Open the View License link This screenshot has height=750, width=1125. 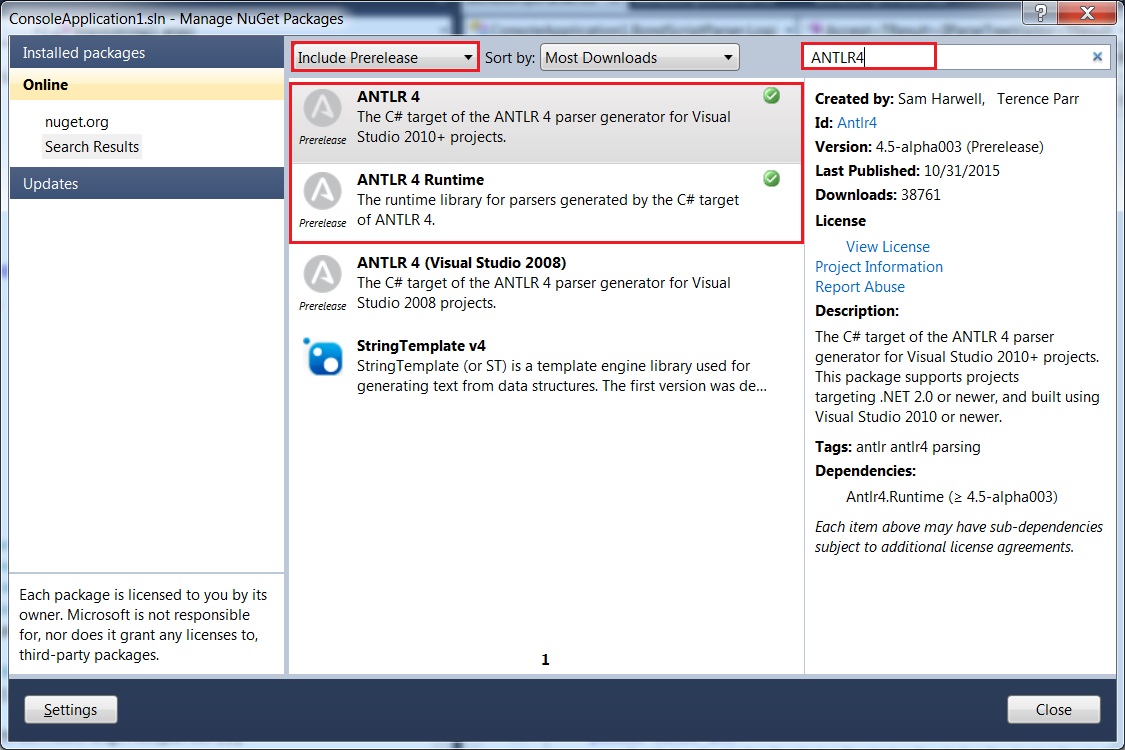(888, 247)
